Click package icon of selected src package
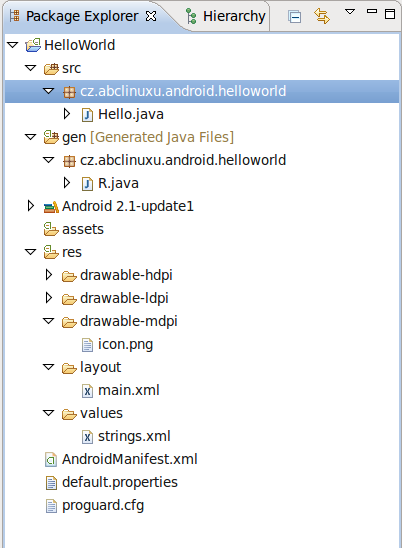The height and width of the screenshot is (548, 402). (69, 92)
